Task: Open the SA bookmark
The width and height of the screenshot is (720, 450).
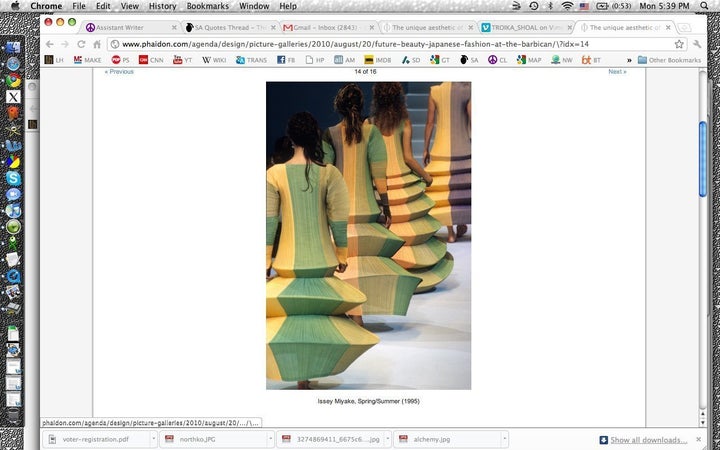Action: (469, 60)
